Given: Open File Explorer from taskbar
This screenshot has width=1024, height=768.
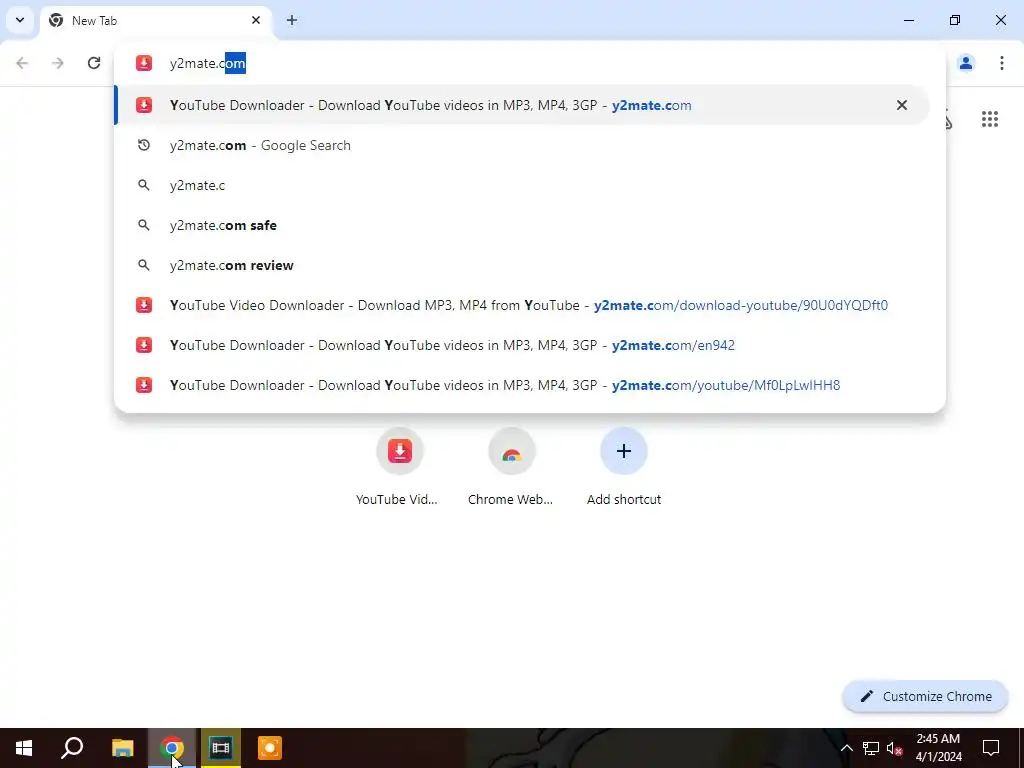Looking at the screenshot, I should click(122, 748).
